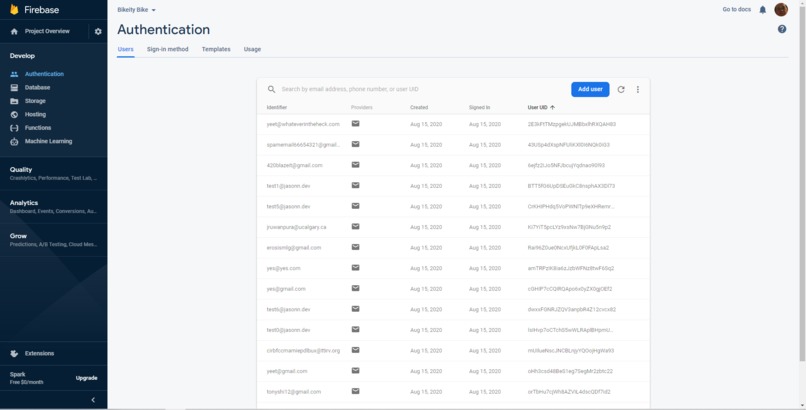
Task: Select the yes@gmail.com identifier
Action: pyautogui.click(x=286, y=289)
